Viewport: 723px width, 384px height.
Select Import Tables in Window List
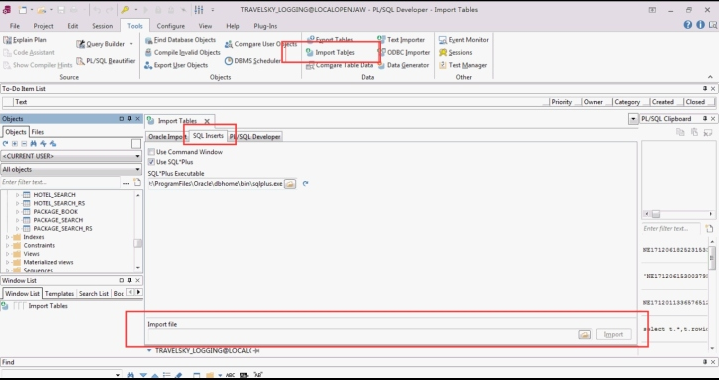(x=48, y=307)
